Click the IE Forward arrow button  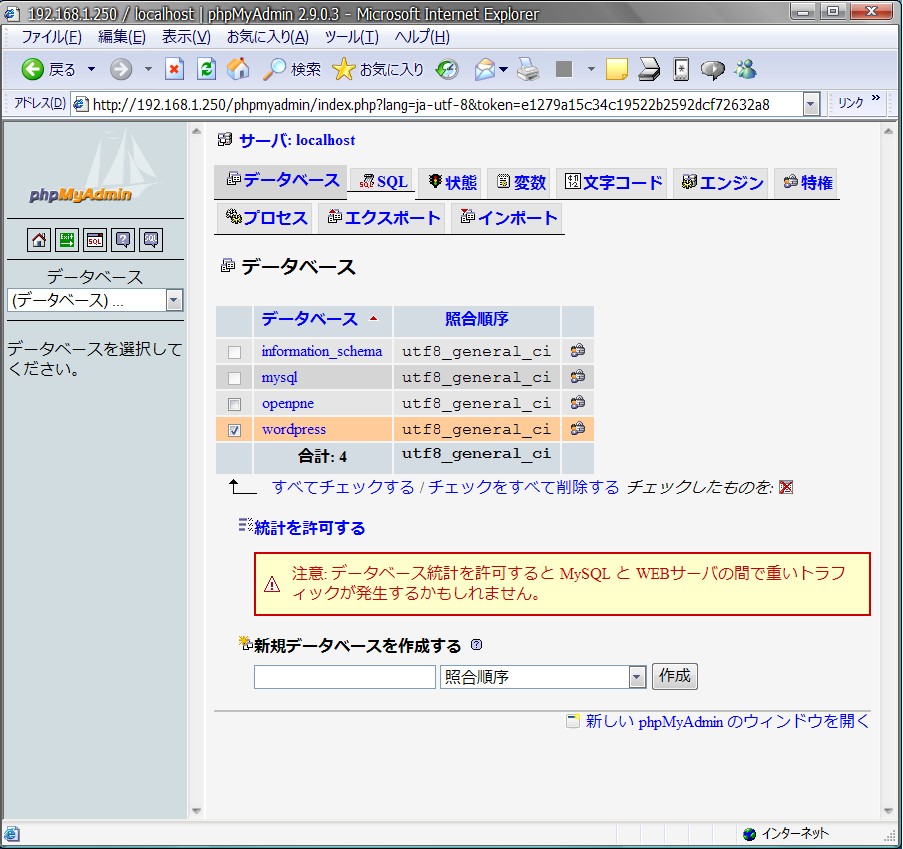(x=121, y=69)
